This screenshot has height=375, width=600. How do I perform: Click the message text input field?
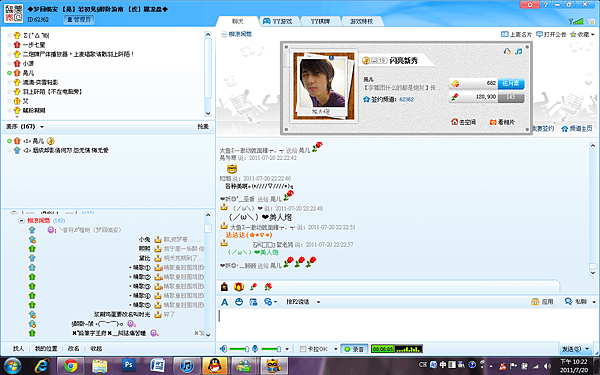tap(407, 324)
